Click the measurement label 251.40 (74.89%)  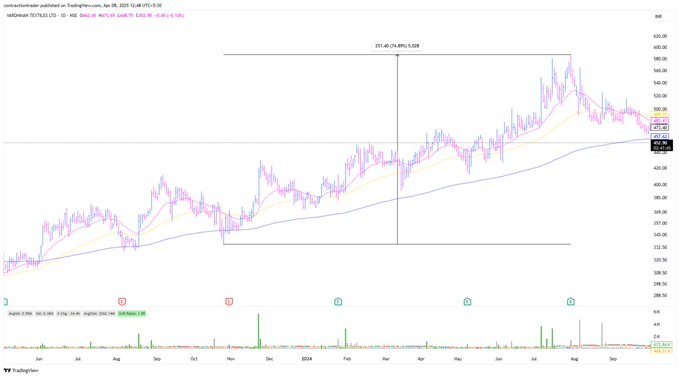pyautogui.click(x=397, y=46)
